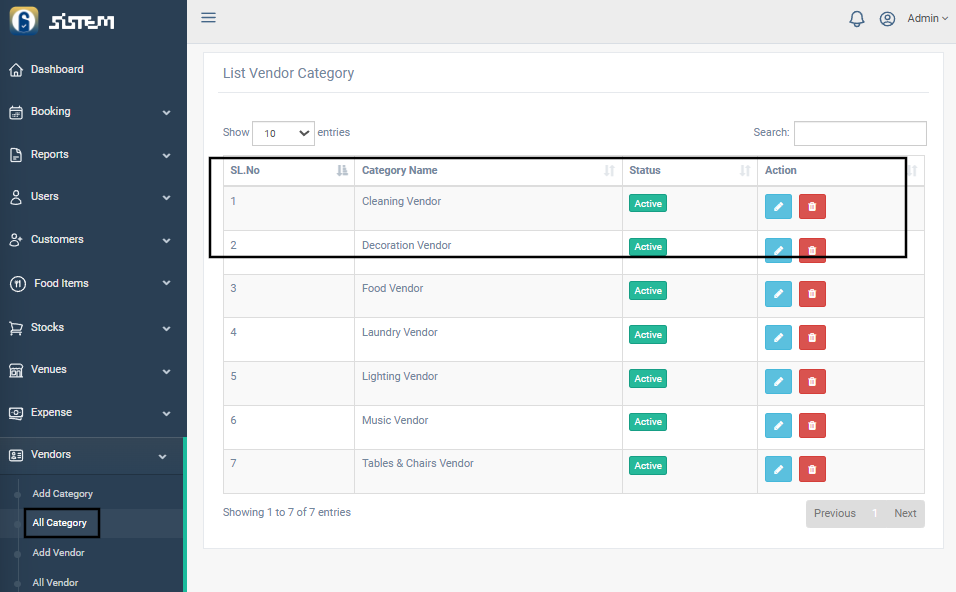Edit the Lighting Vendor category
The height and width of the screenshot is (592, 956).
(x=778, y=381)
